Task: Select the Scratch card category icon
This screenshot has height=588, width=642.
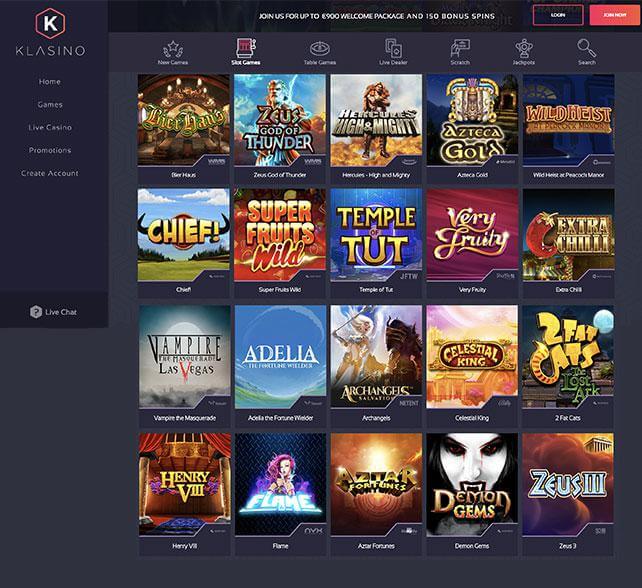Action: click(x=460, y=48)
